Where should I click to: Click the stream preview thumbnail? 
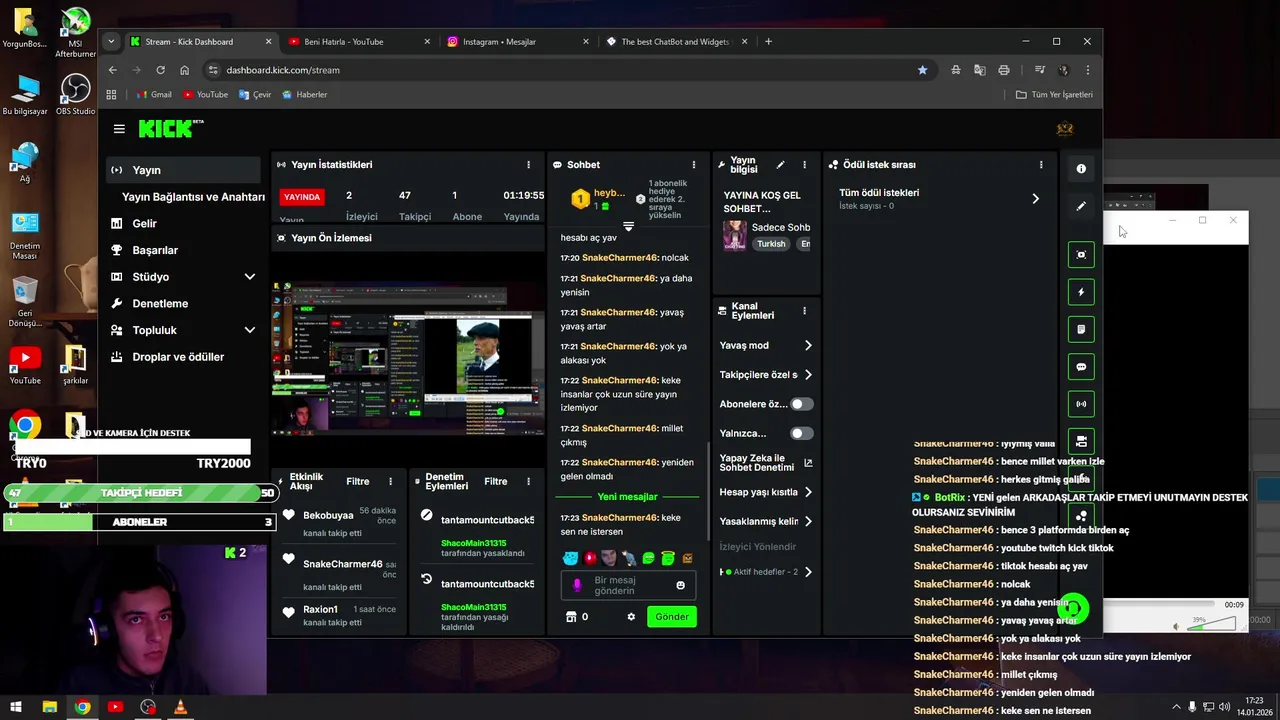pyautogui.click(x=408, y=357)
